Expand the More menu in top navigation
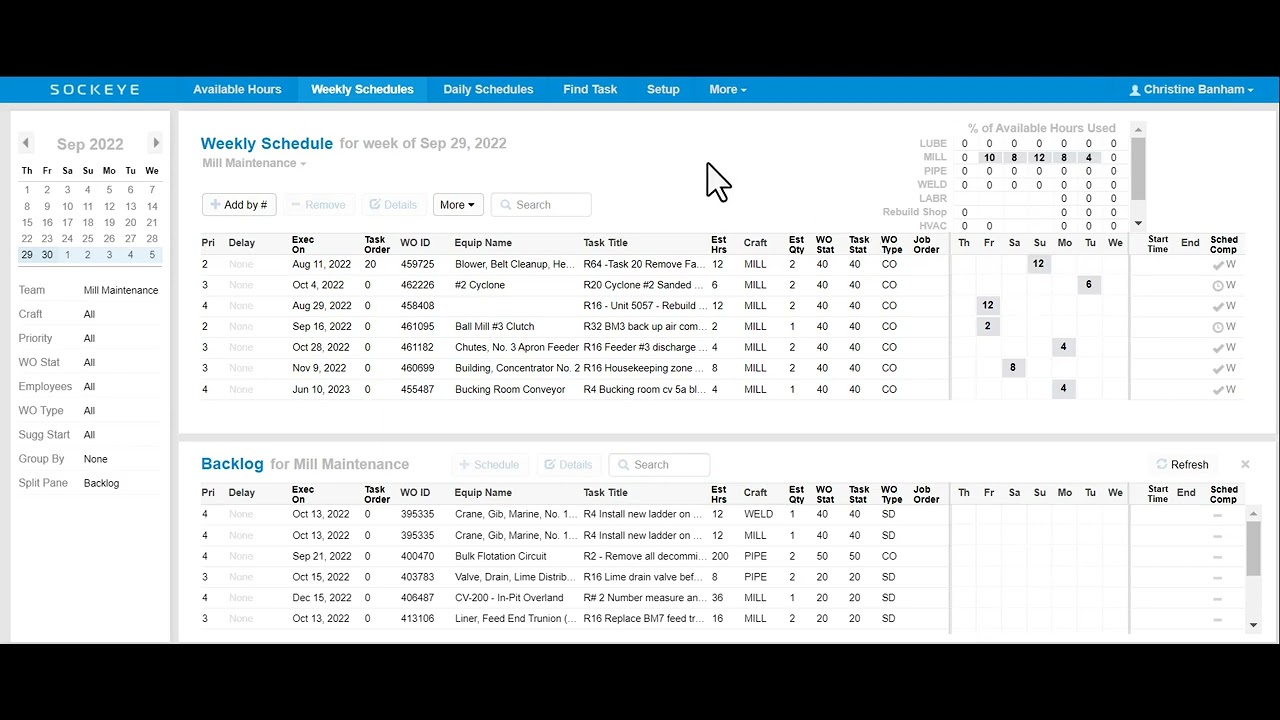1280x720 pixels. tap(728, 89)
